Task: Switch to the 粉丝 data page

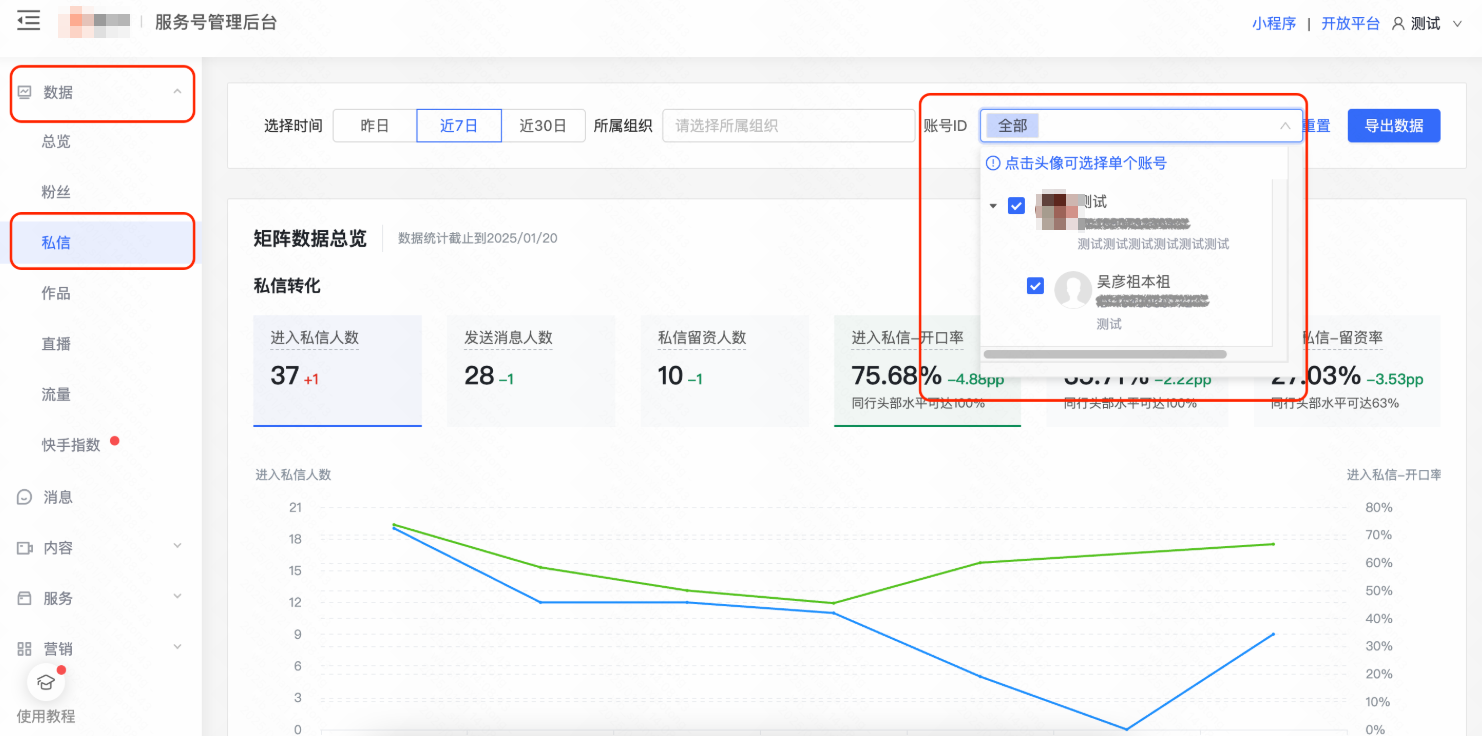Action: (x=54, y=191)
